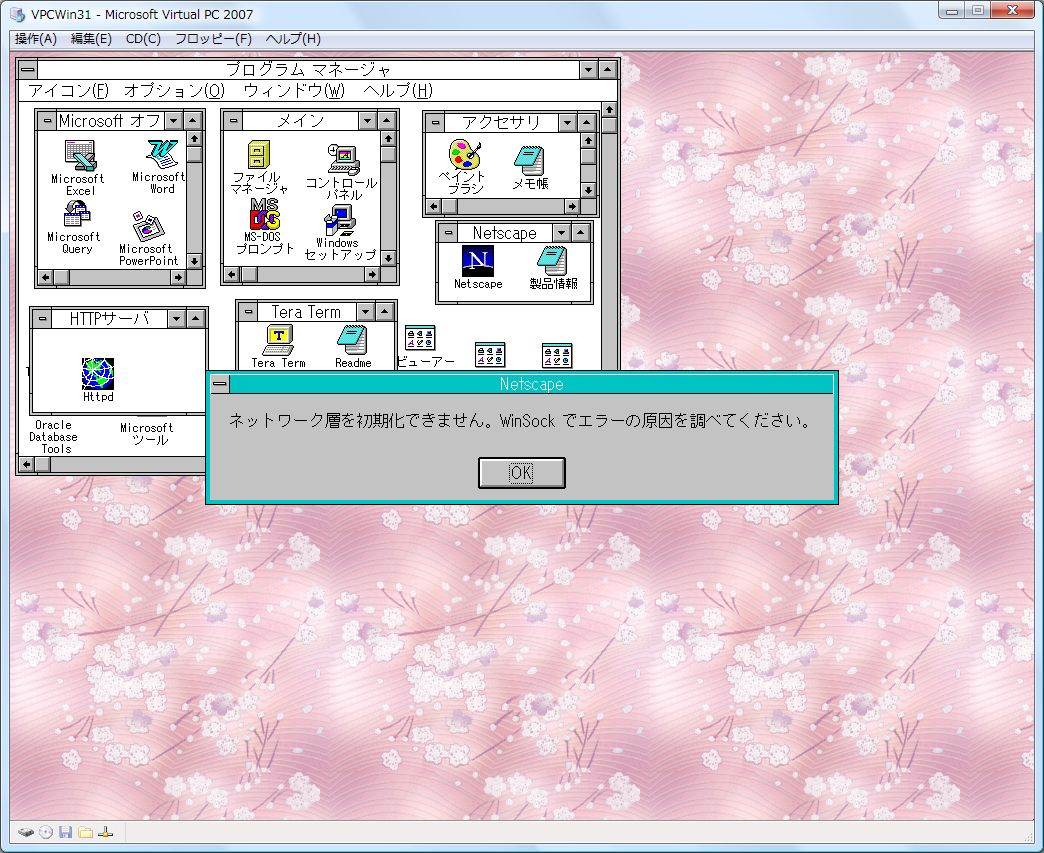This screenshot has width=1044, height=853.
Task: Select the Oracle Database Tools group label
Action: point(53,437)
